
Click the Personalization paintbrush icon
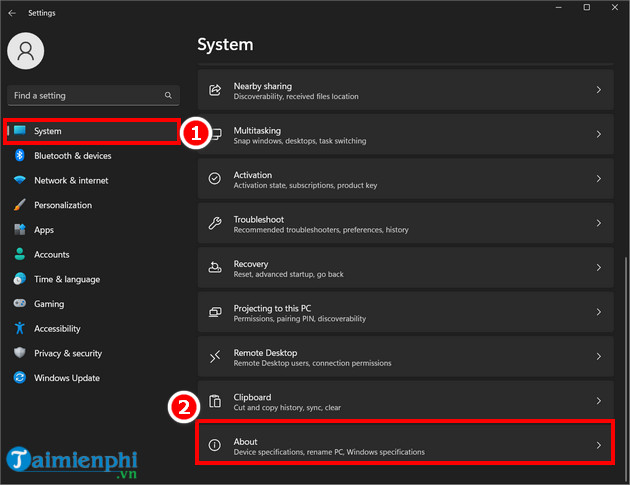pos(20,205)
